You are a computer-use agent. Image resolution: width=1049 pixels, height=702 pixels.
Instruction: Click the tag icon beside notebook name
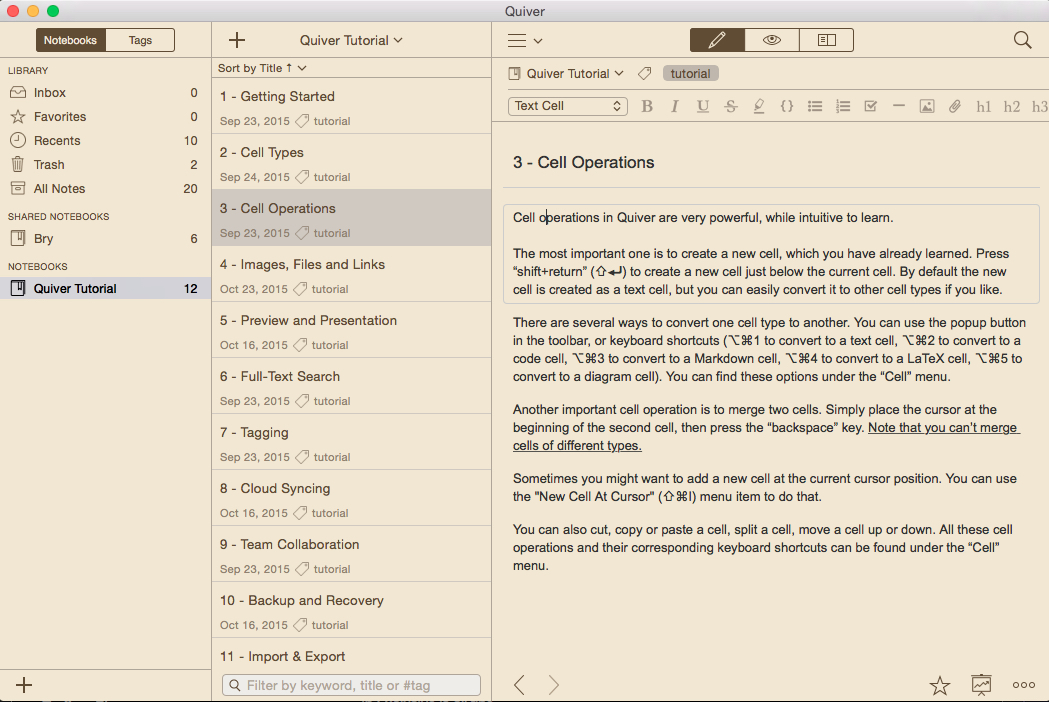tap(644, 74)
